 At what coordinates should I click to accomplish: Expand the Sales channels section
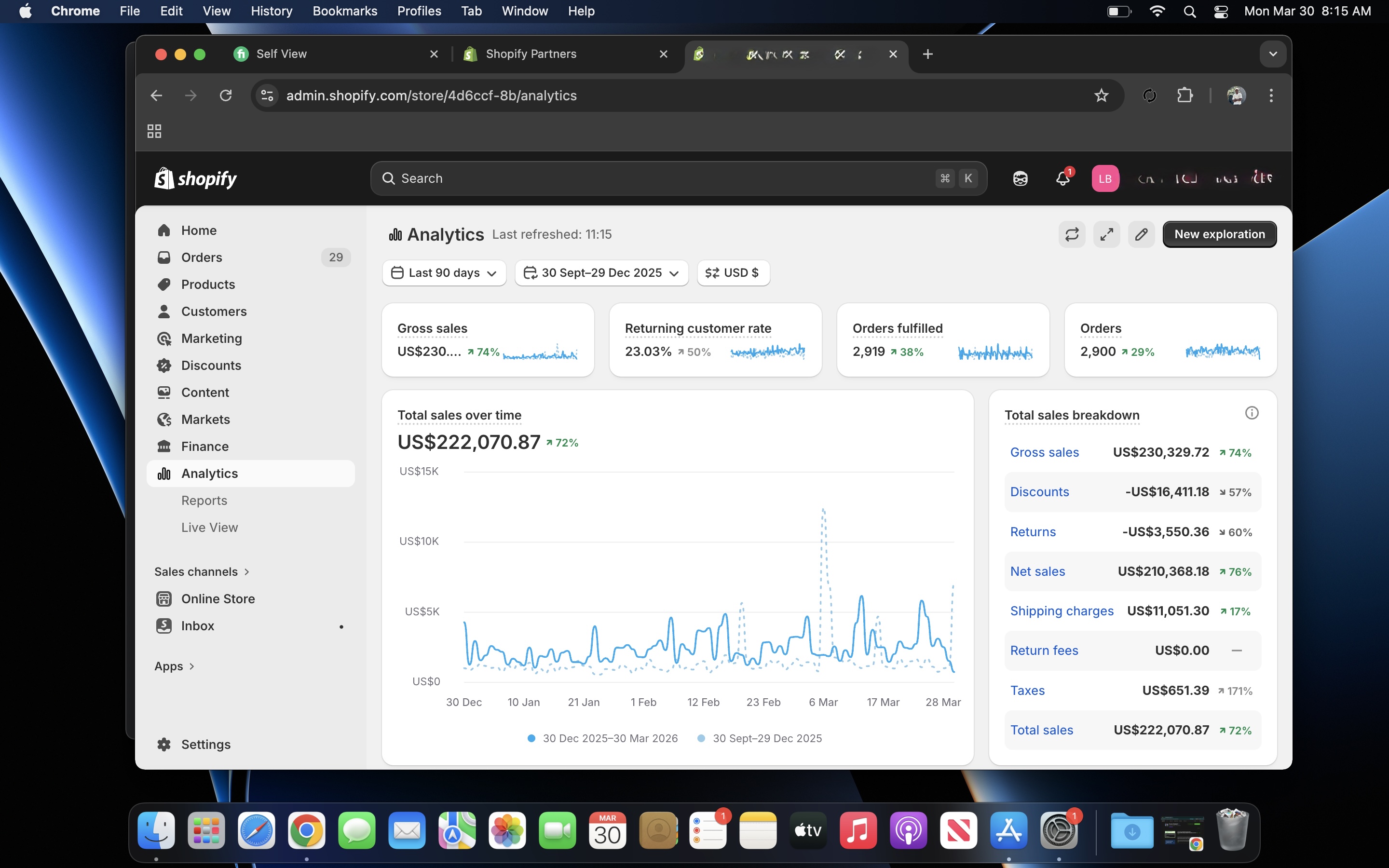(202, 572)
